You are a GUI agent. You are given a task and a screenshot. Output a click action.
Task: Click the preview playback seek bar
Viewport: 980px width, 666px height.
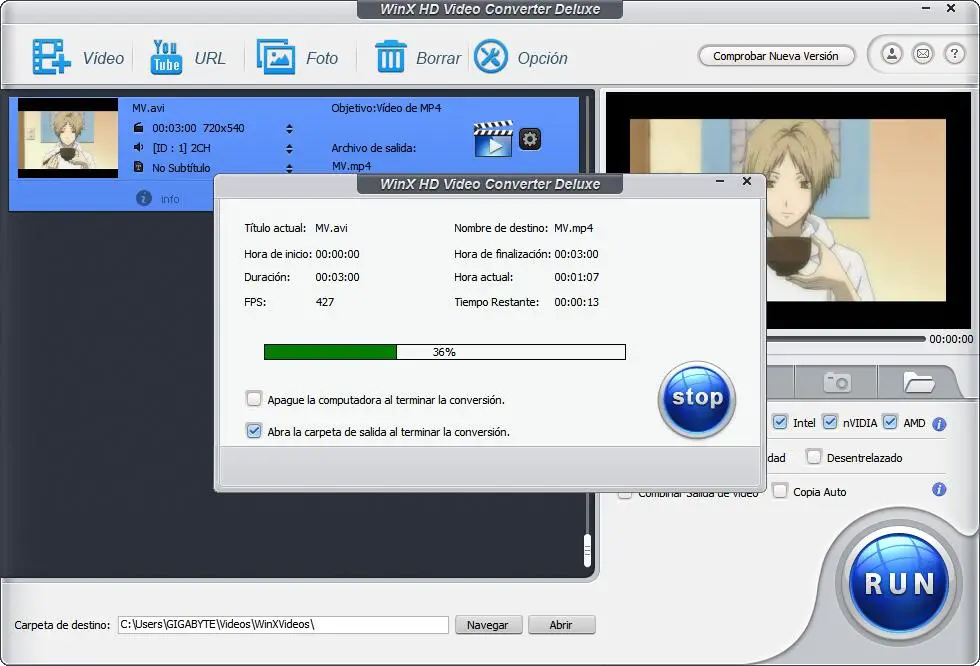pyautogui.click(x=846, y=339)
